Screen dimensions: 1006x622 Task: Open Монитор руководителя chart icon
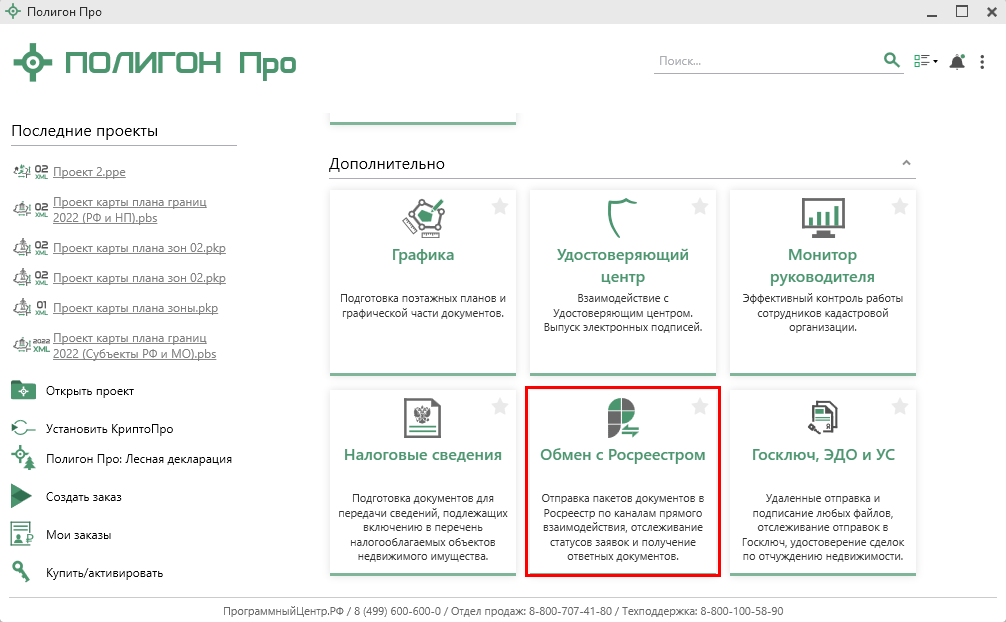point(822,215)
